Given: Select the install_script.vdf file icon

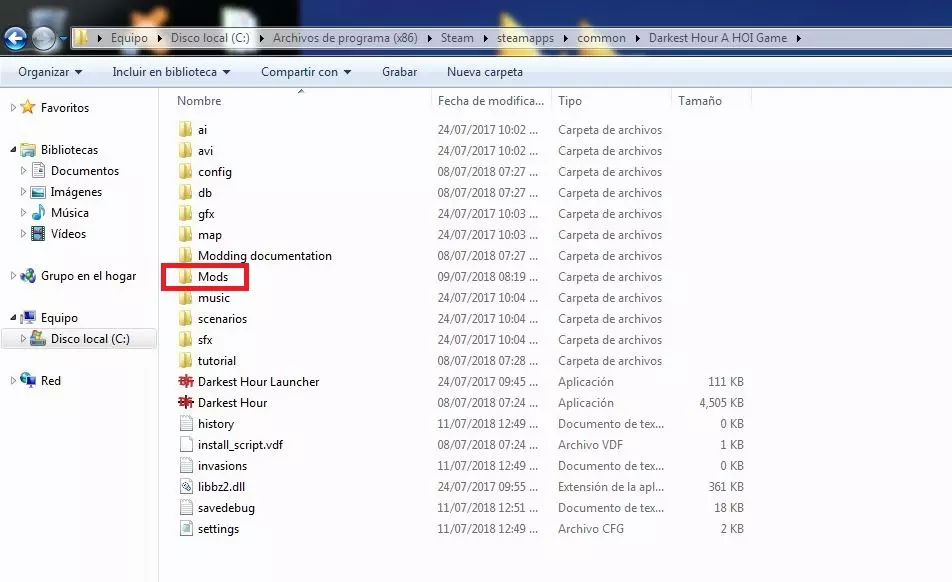Looking at the screenshot, I should [x=185, y=445].
